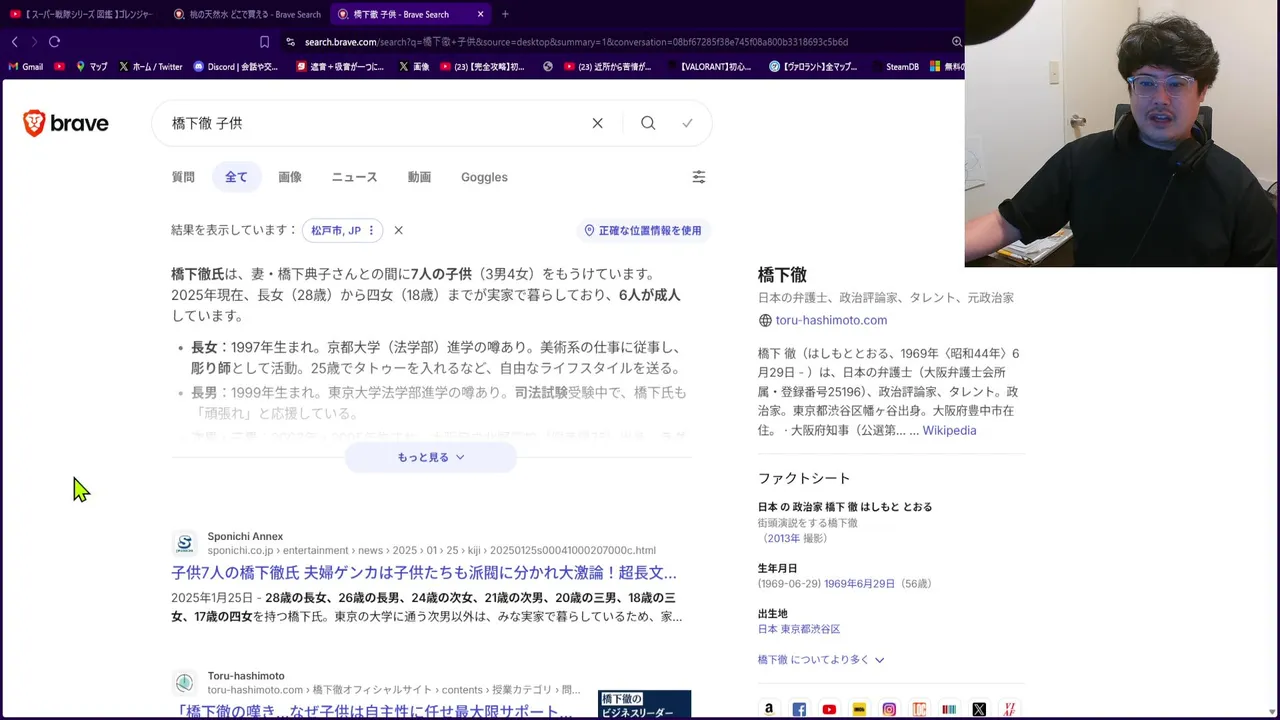Click 1969年6月29日 birthdate link
Viewport: 1280px width, 720px height.
click(x=860, y=583)
